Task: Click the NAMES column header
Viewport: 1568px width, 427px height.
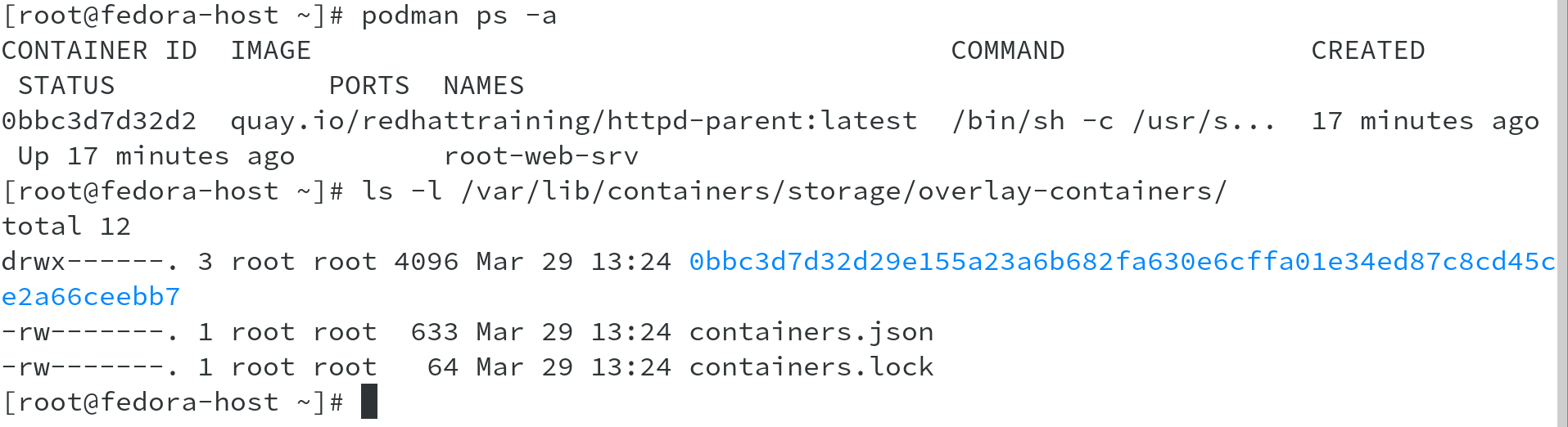Action: pos(483,86)
